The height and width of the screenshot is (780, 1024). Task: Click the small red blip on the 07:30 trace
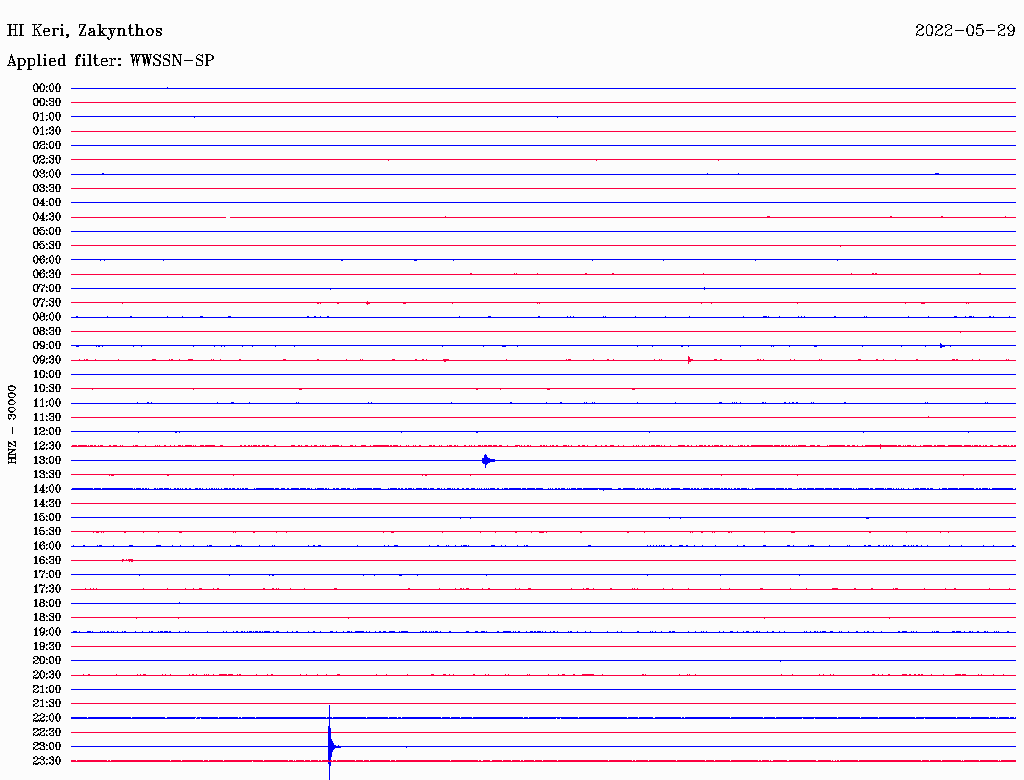(368, 303)
